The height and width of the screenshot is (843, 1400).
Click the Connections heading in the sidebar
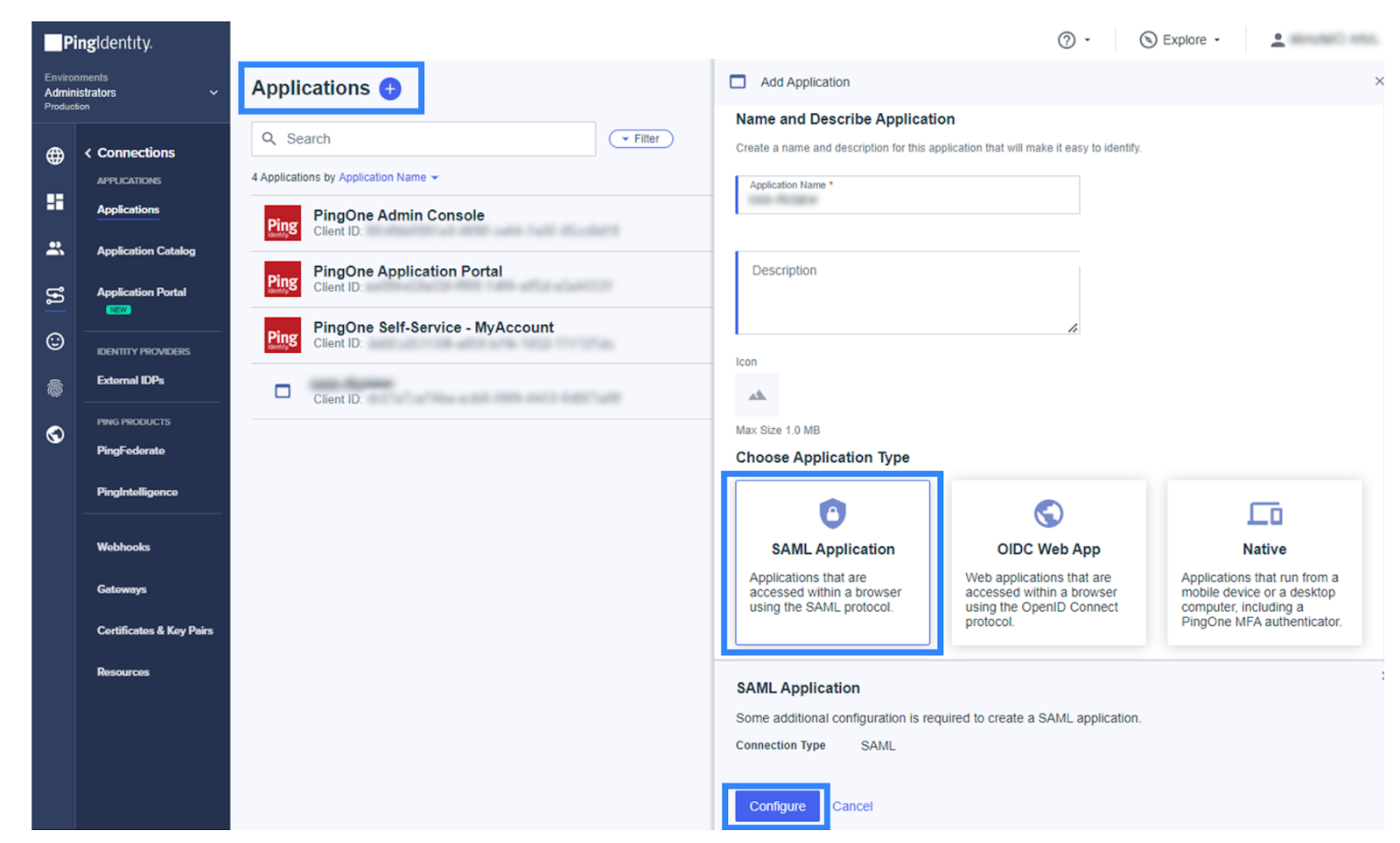point(136,153)
